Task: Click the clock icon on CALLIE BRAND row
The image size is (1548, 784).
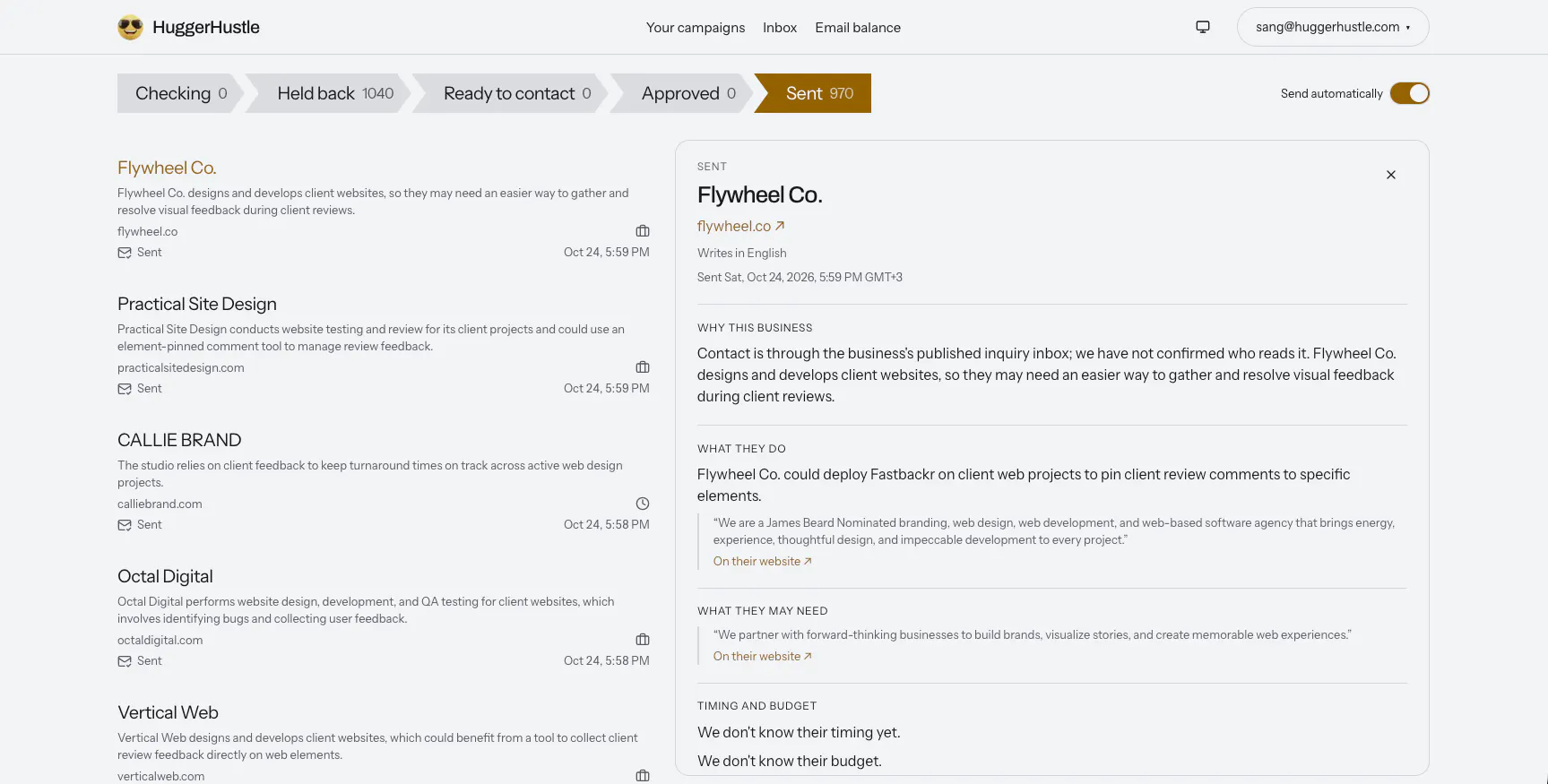Action: click(x=643, y=504)
